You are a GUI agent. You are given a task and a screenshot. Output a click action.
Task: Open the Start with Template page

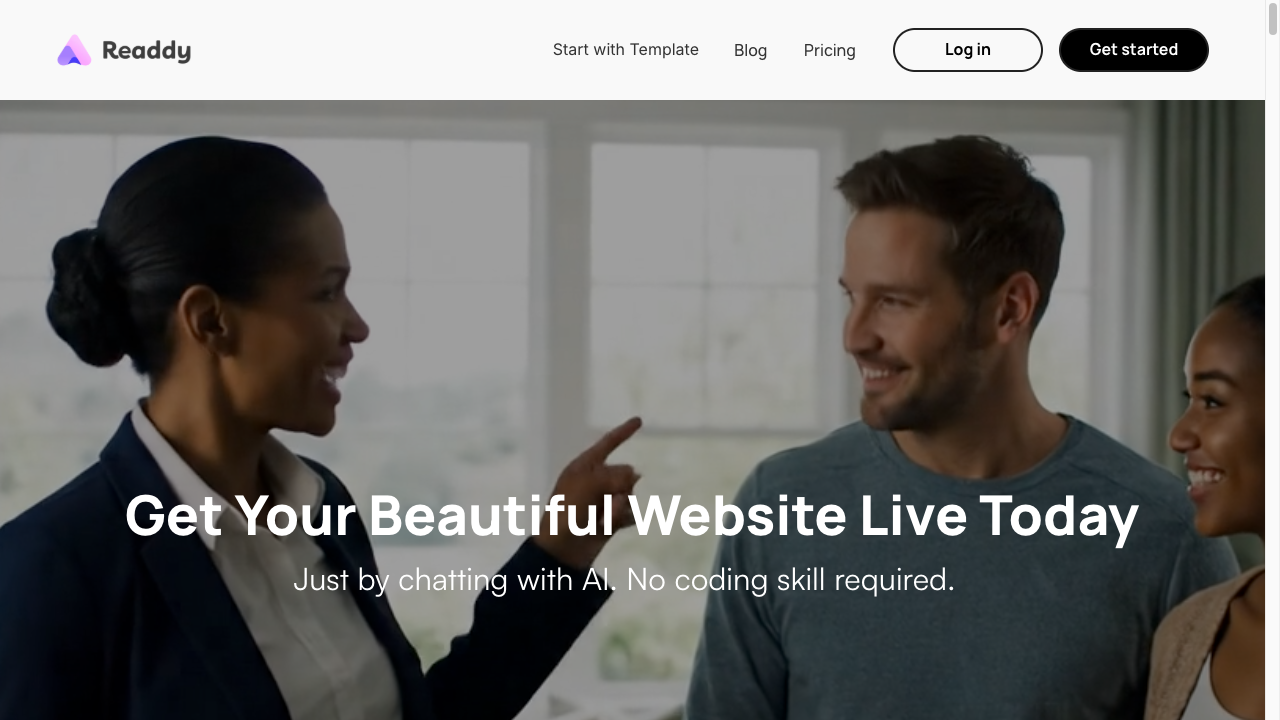626,49
